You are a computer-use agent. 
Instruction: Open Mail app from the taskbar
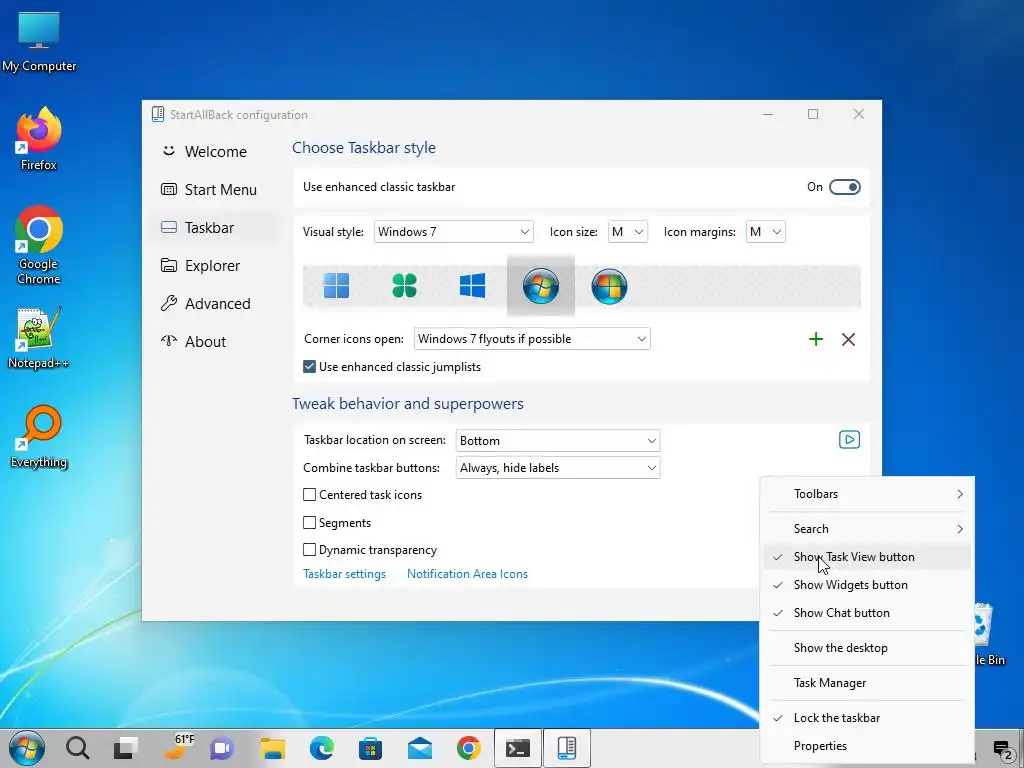[420, 748]
